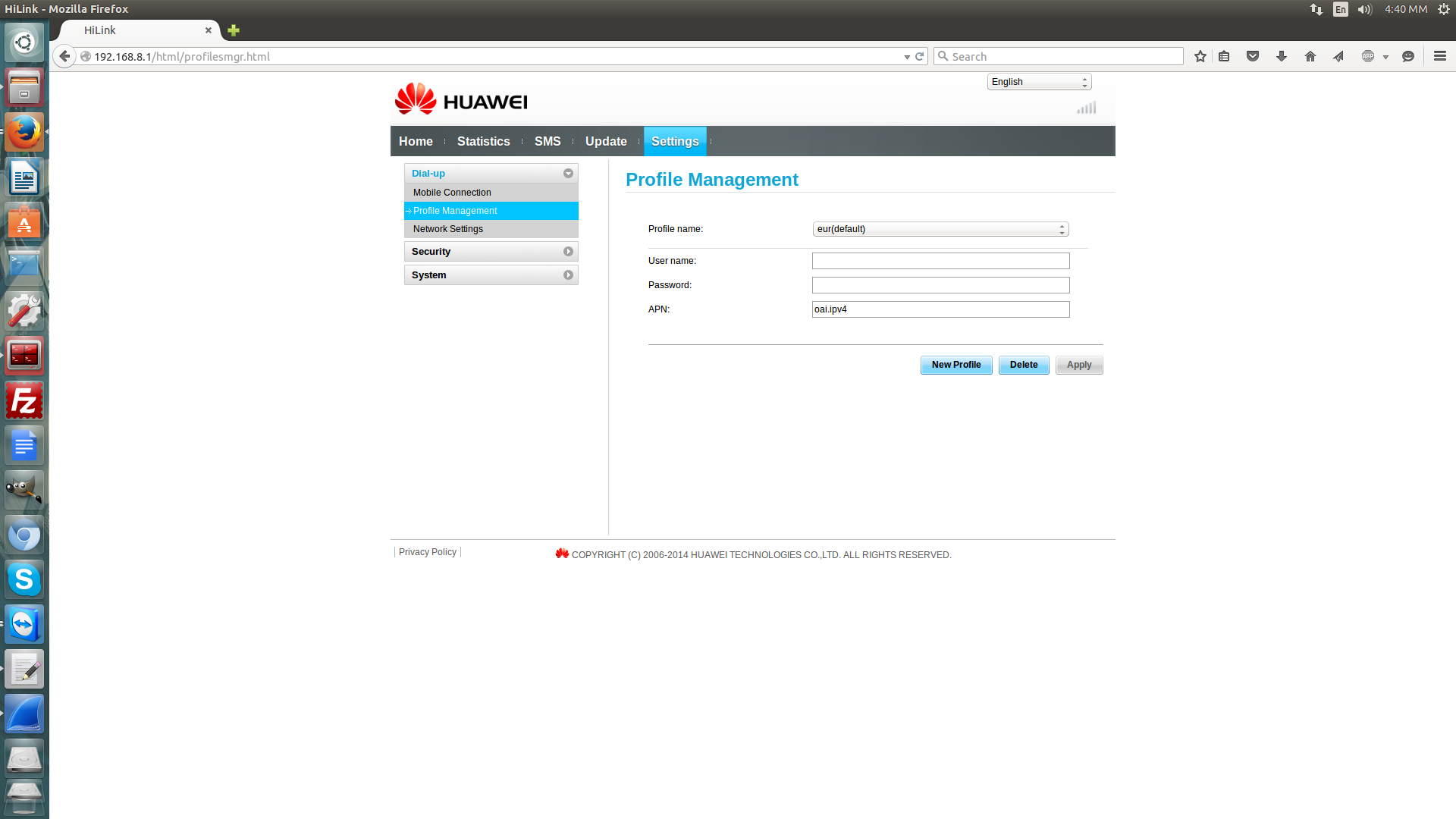
Task: Open Profile name dropdown eur(default)
Action: click(x=940, y=229)
